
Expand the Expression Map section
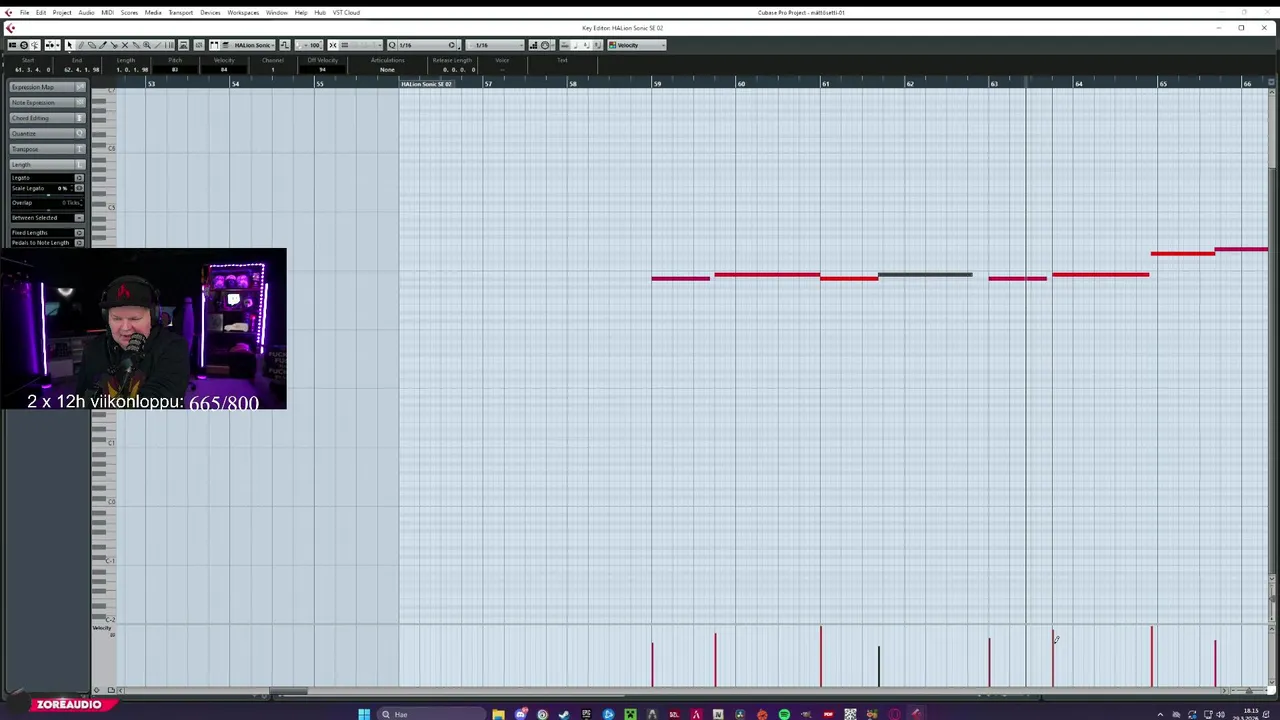click(x=47, y=87)
